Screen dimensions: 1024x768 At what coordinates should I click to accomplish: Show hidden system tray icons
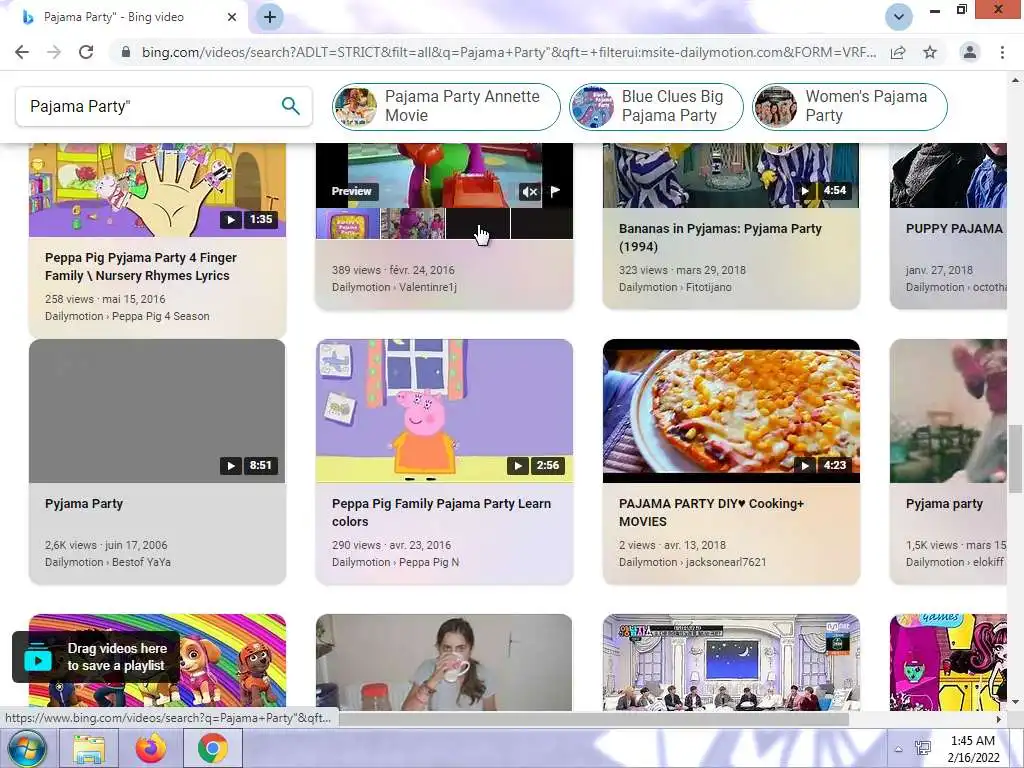[899, 749]
